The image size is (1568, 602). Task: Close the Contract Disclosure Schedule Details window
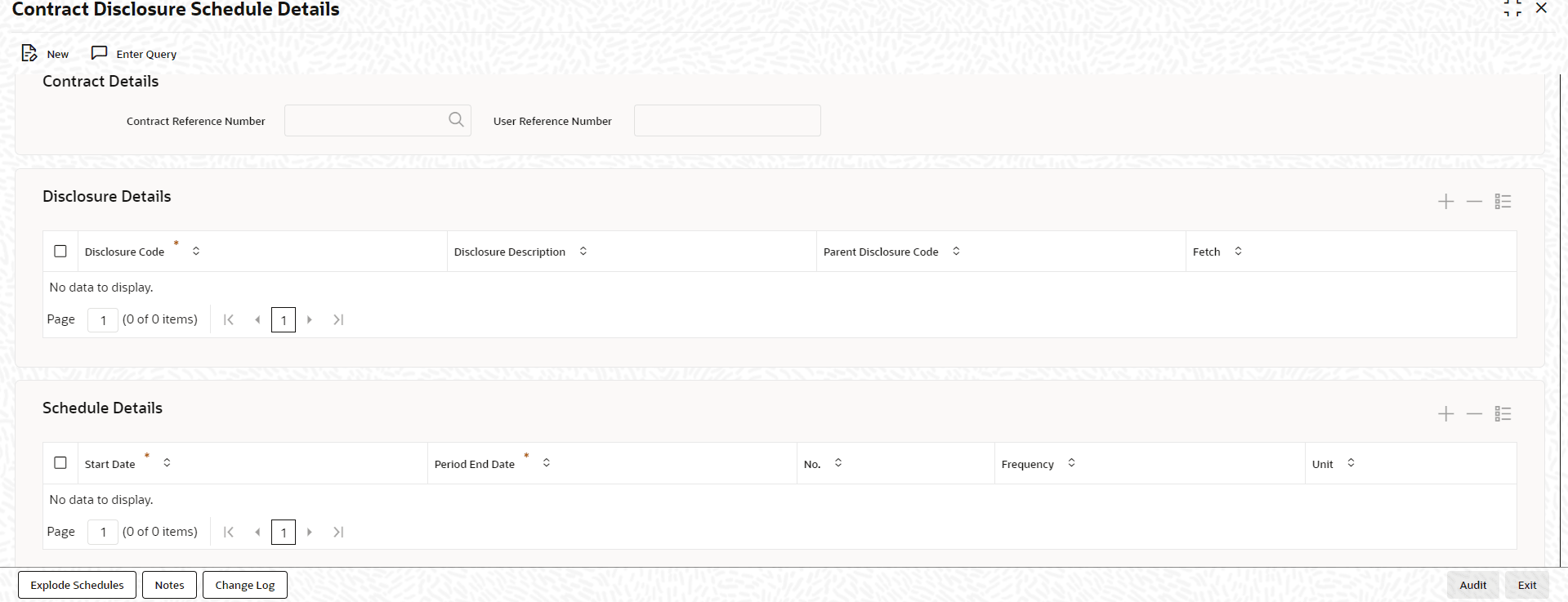tap(1541, 8)
